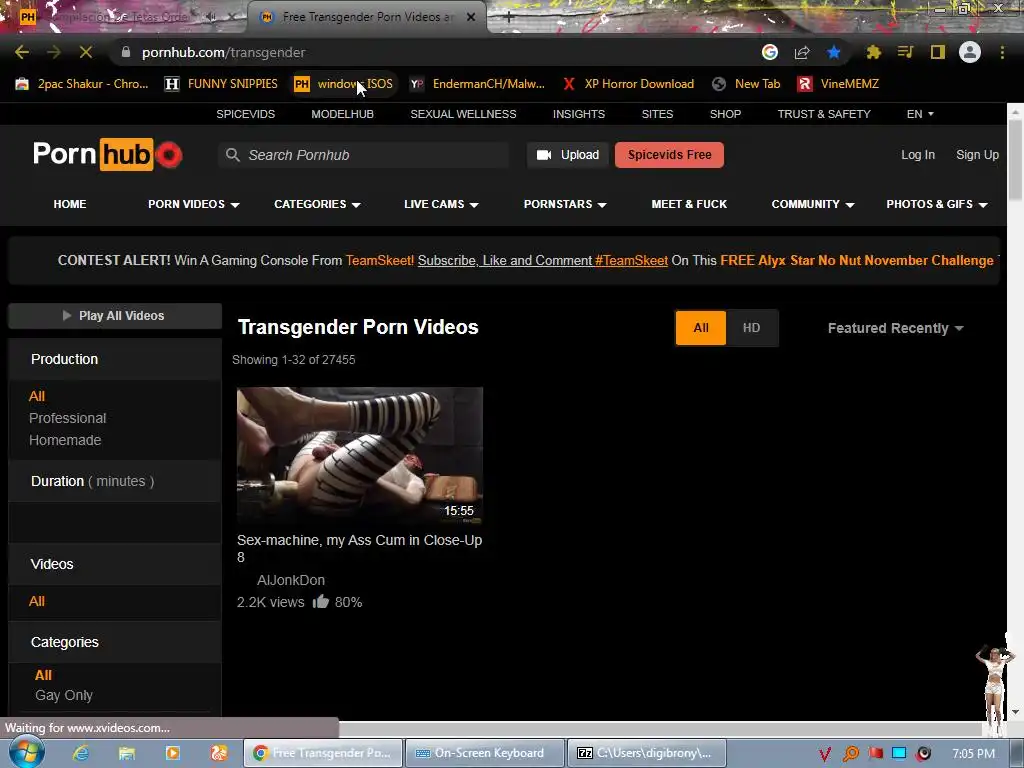Viewport: 1024px width, 768px height.
Task: Click the Upload button
Action: (x=568, y=155)
